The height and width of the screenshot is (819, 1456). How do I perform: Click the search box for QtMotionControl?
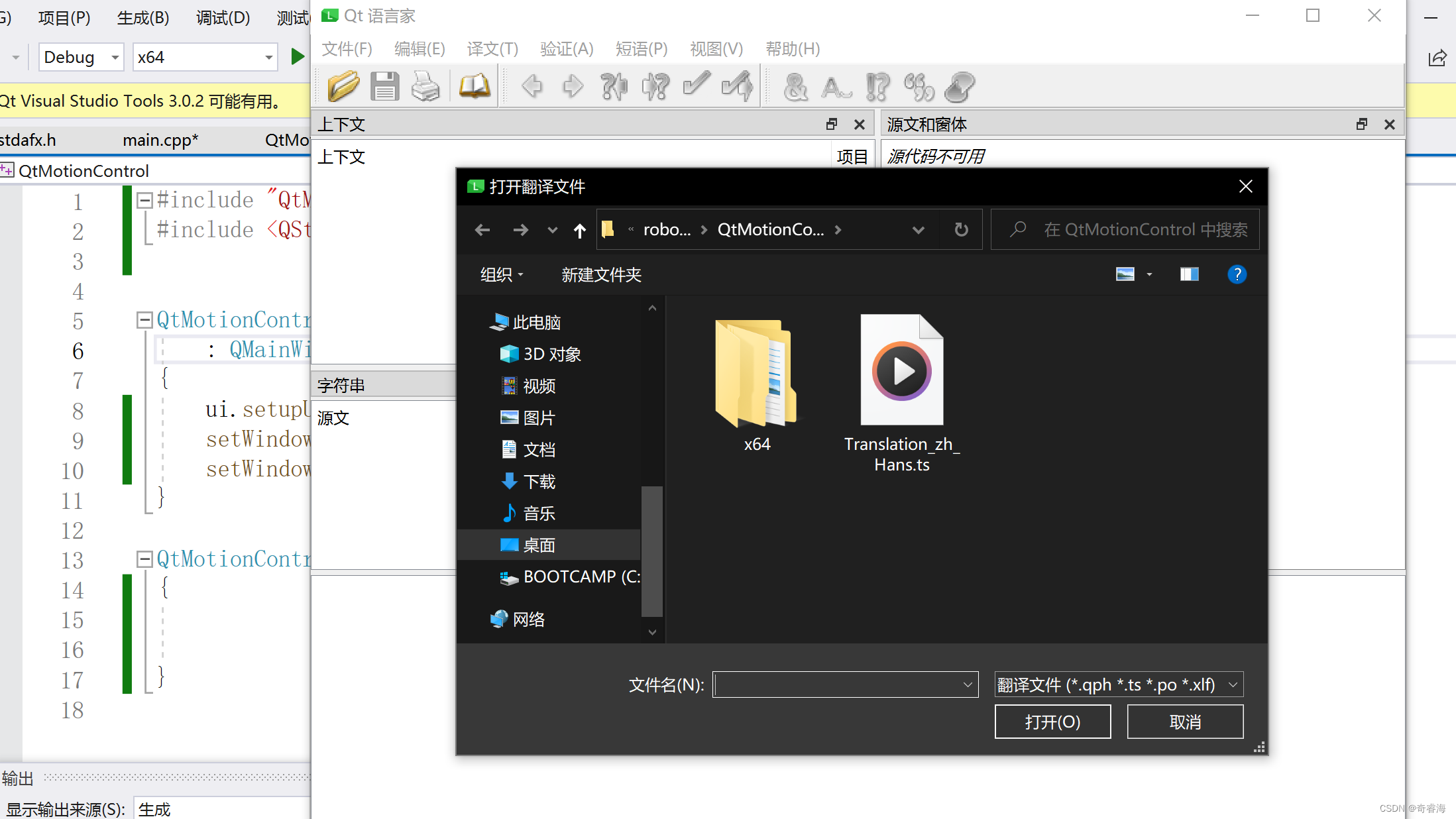1125,230
